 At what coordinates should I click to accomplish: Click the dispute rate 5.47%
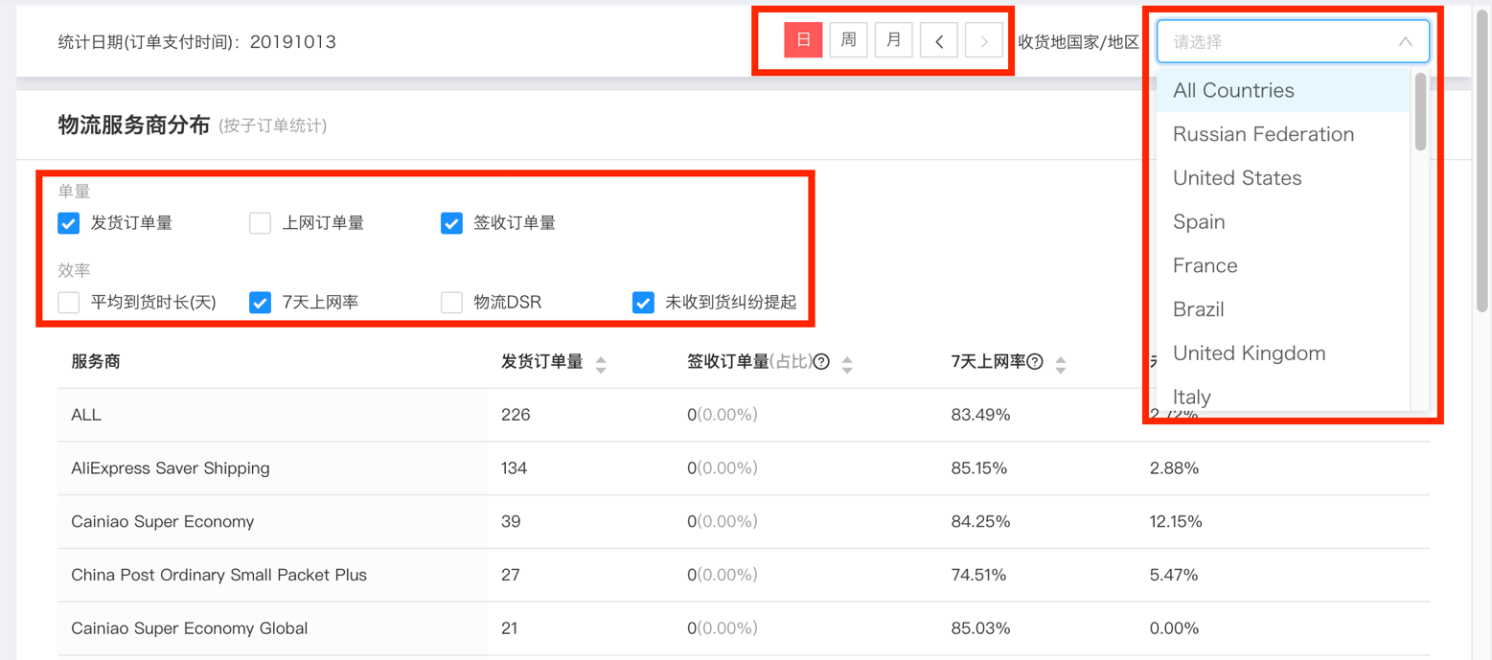(x=1174, y=575)
